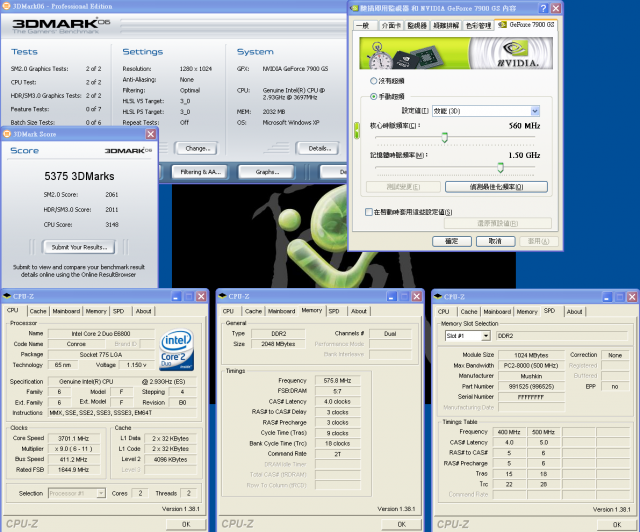Click the Rated FSB value 1644.9 MHz
640x532 pixels.
(x=73, y=470)
